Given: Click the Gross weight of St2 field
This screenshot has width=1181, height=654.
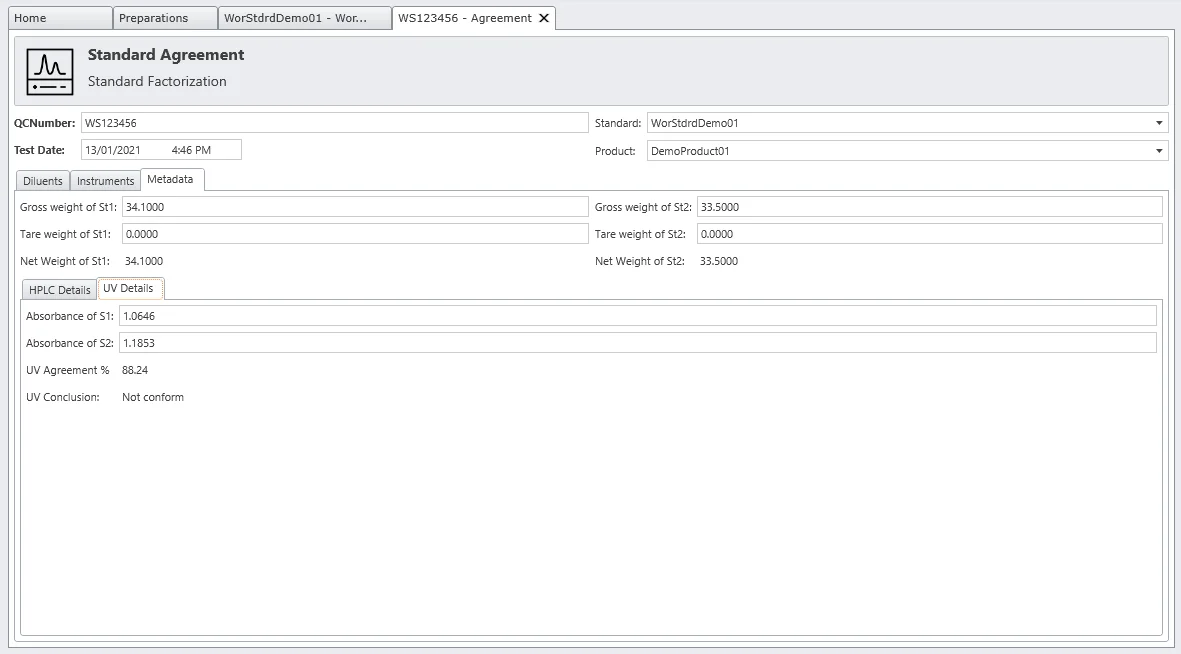Looking at the screenshot, I should (928, 207).
